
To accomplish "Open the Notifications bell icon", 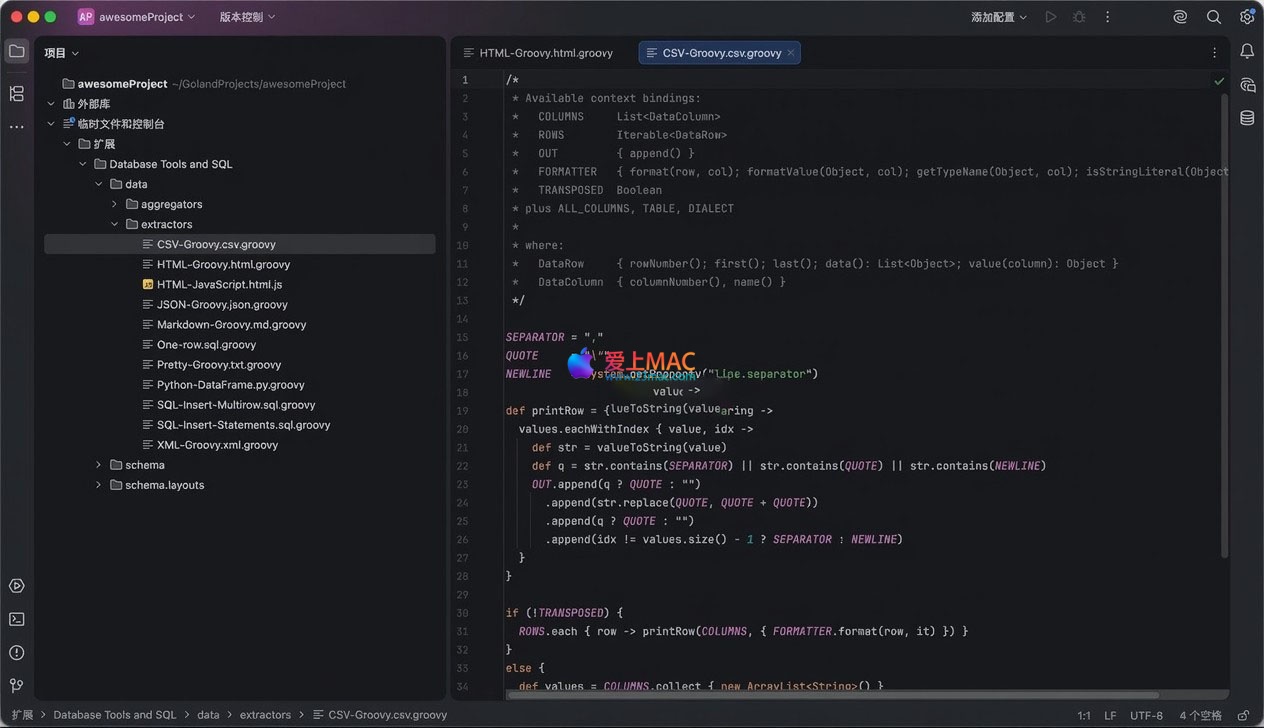I will [1247, 52].
